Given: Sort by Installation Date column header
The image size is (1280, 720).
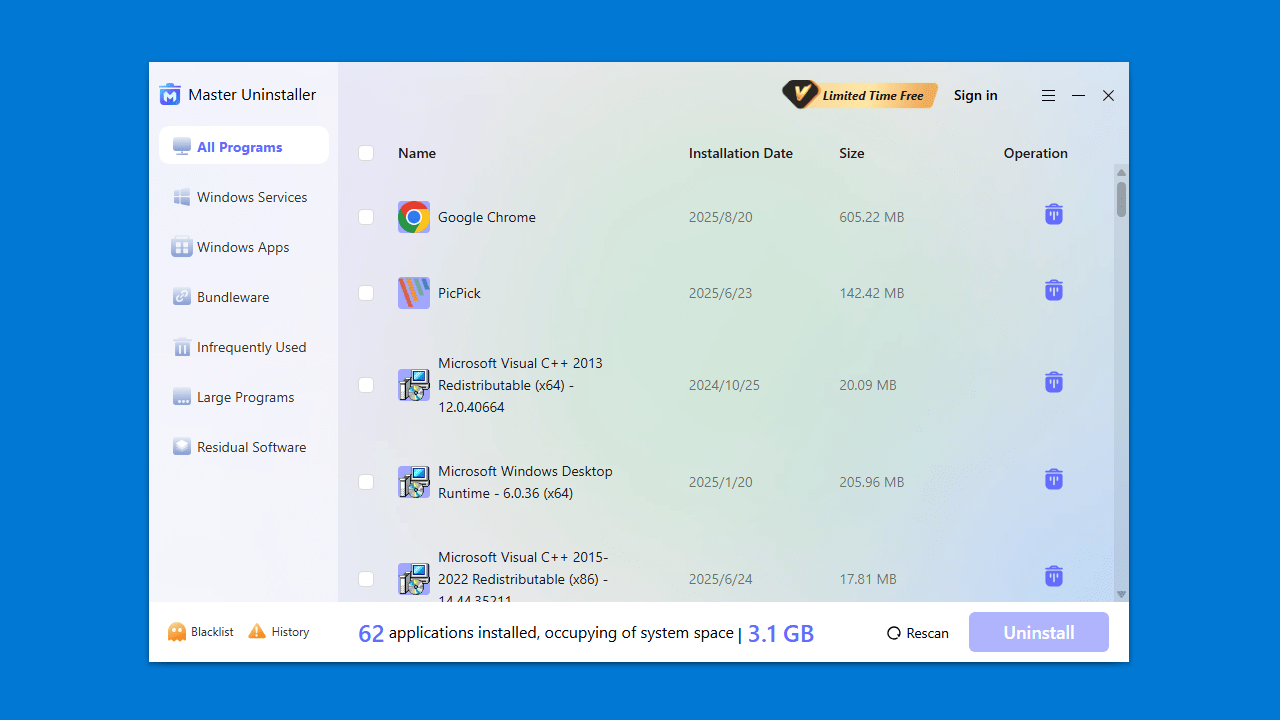Looking at the screenshot, I should [x=741, y=153].
